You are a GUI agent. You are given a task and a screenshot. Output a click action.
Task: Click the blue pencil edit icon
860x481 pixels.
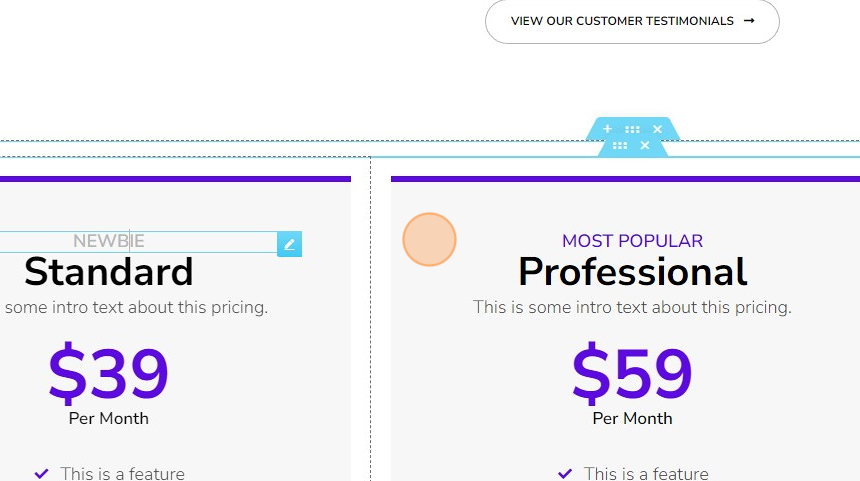point(290,244)
